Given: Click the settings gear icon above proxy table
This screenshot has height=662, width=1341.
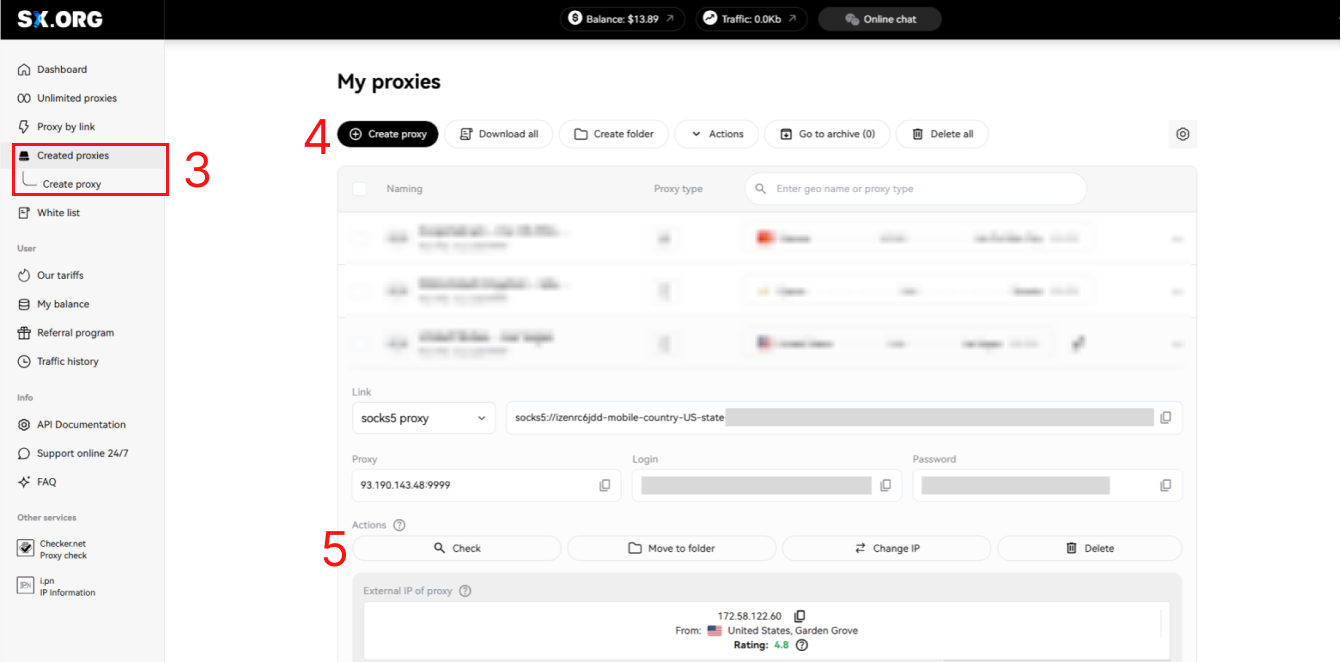Looking at the screenshot, I should [1182, 134].
